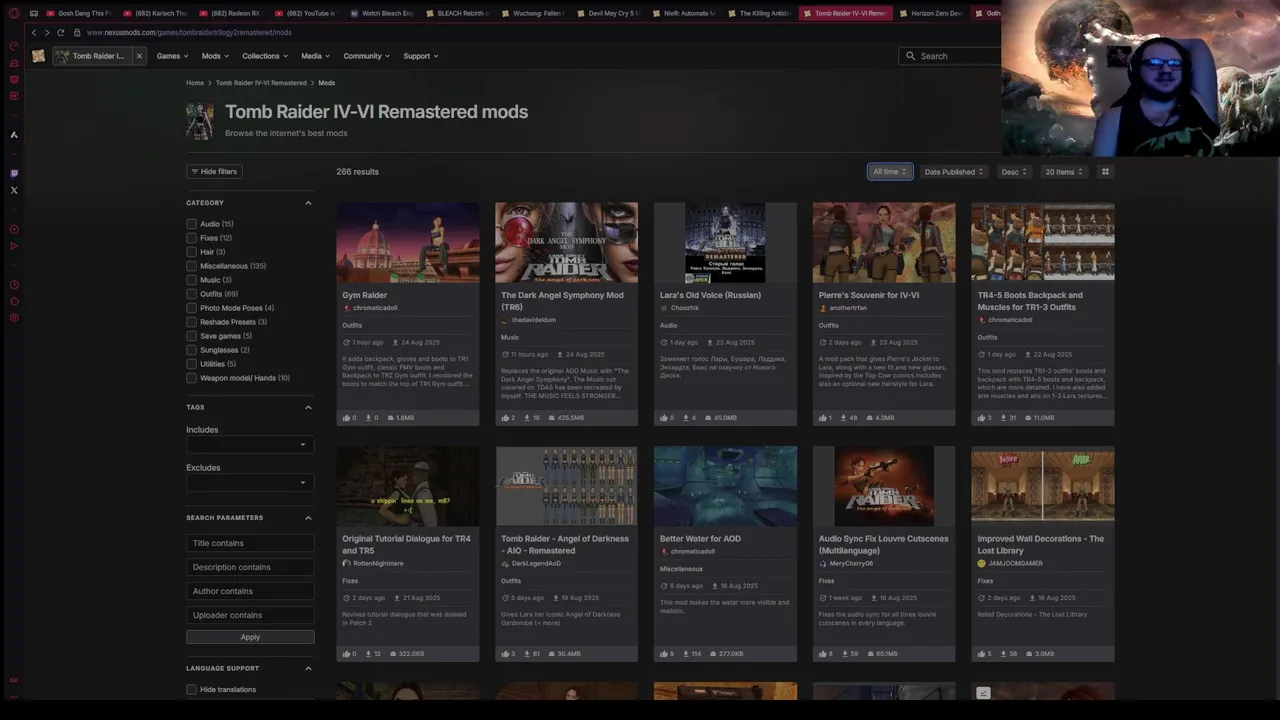Open Tomb Raider IV-VI Remastered breadcrumb link
The height and width of the screenshot is (720, 1280).
(x=261, y=83)
